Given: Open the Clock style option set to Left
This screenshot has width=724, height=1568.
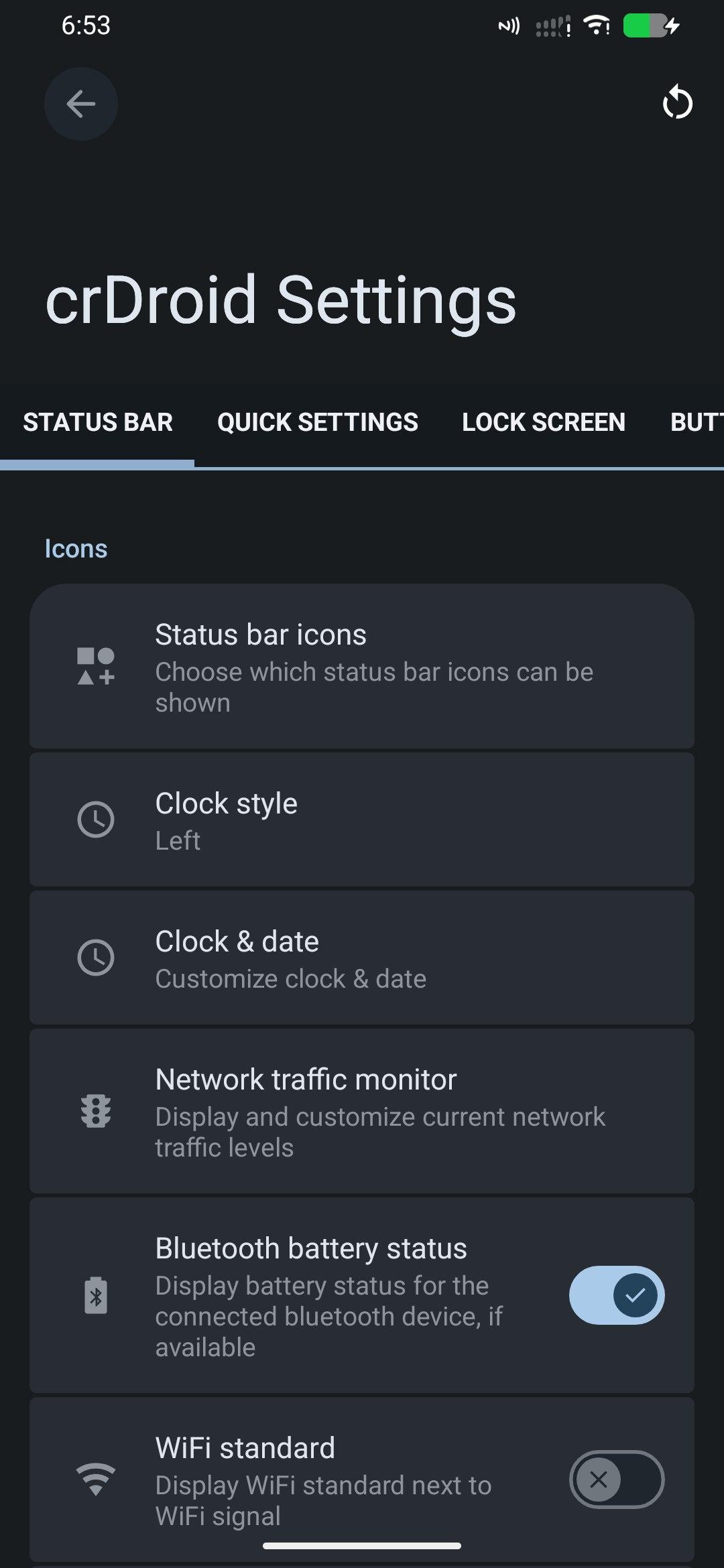Looking at the screenshot, I should 374,821.
